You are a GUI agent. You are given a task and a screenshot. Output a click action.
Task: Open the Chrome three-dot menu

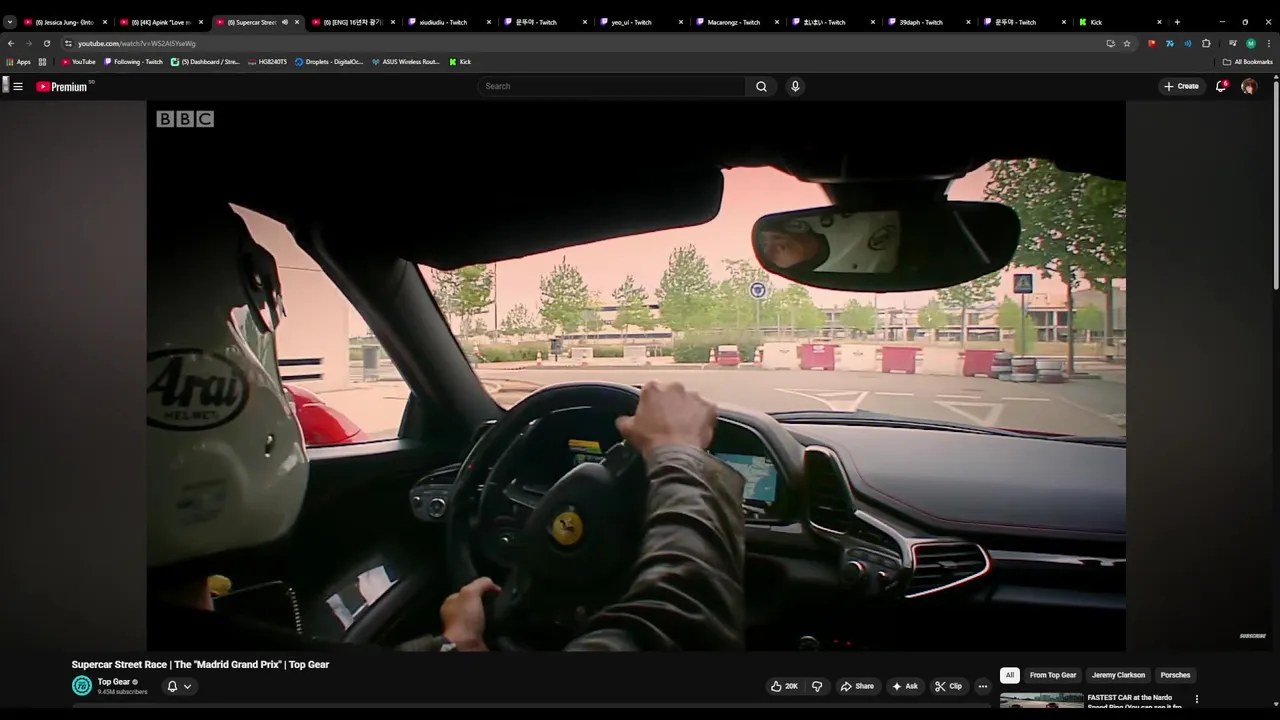click(1268, 43)
